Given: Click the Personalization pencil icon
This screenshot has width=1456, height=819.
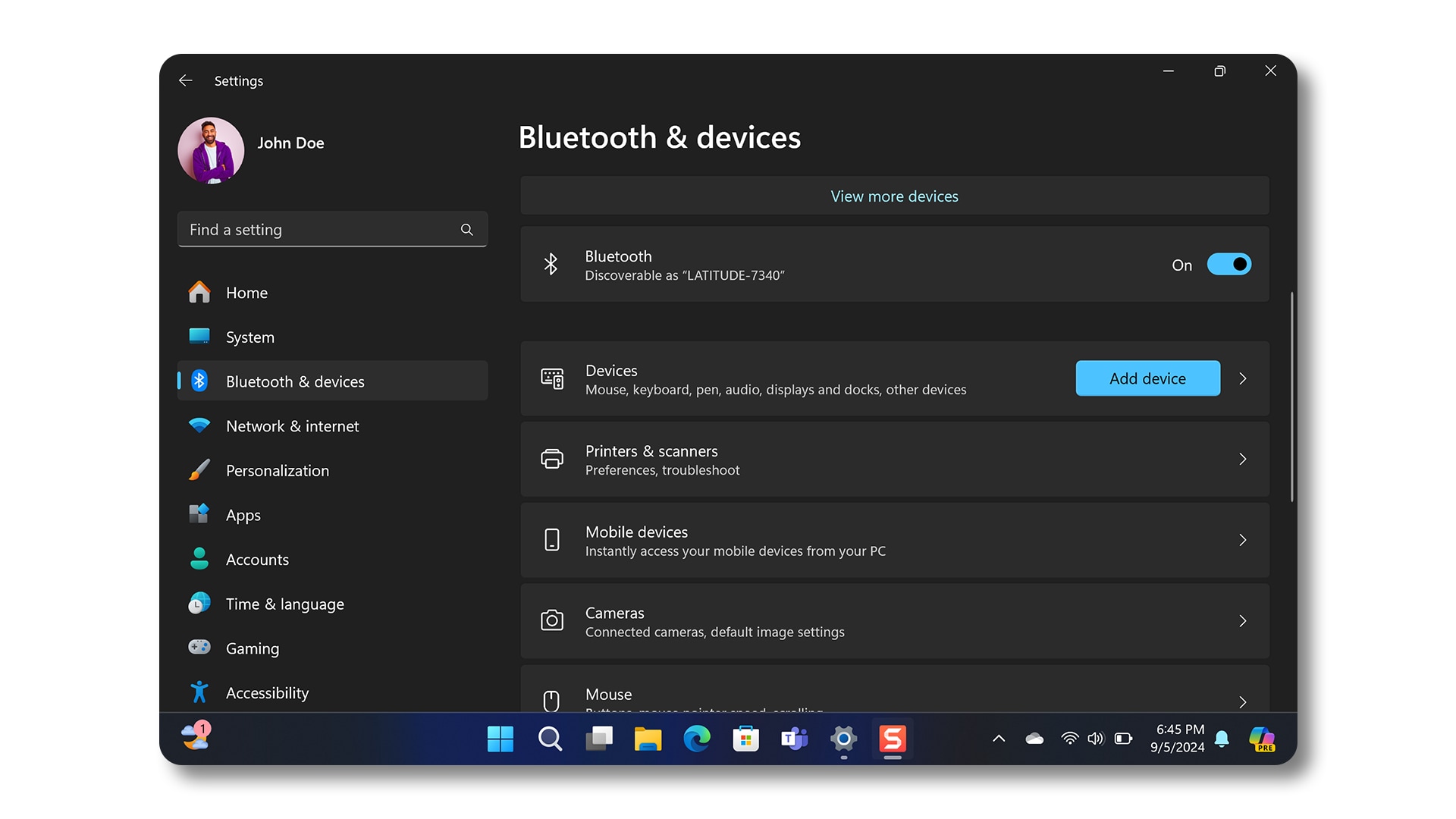Looking at the screenshot, I should (x=199, y=470).
